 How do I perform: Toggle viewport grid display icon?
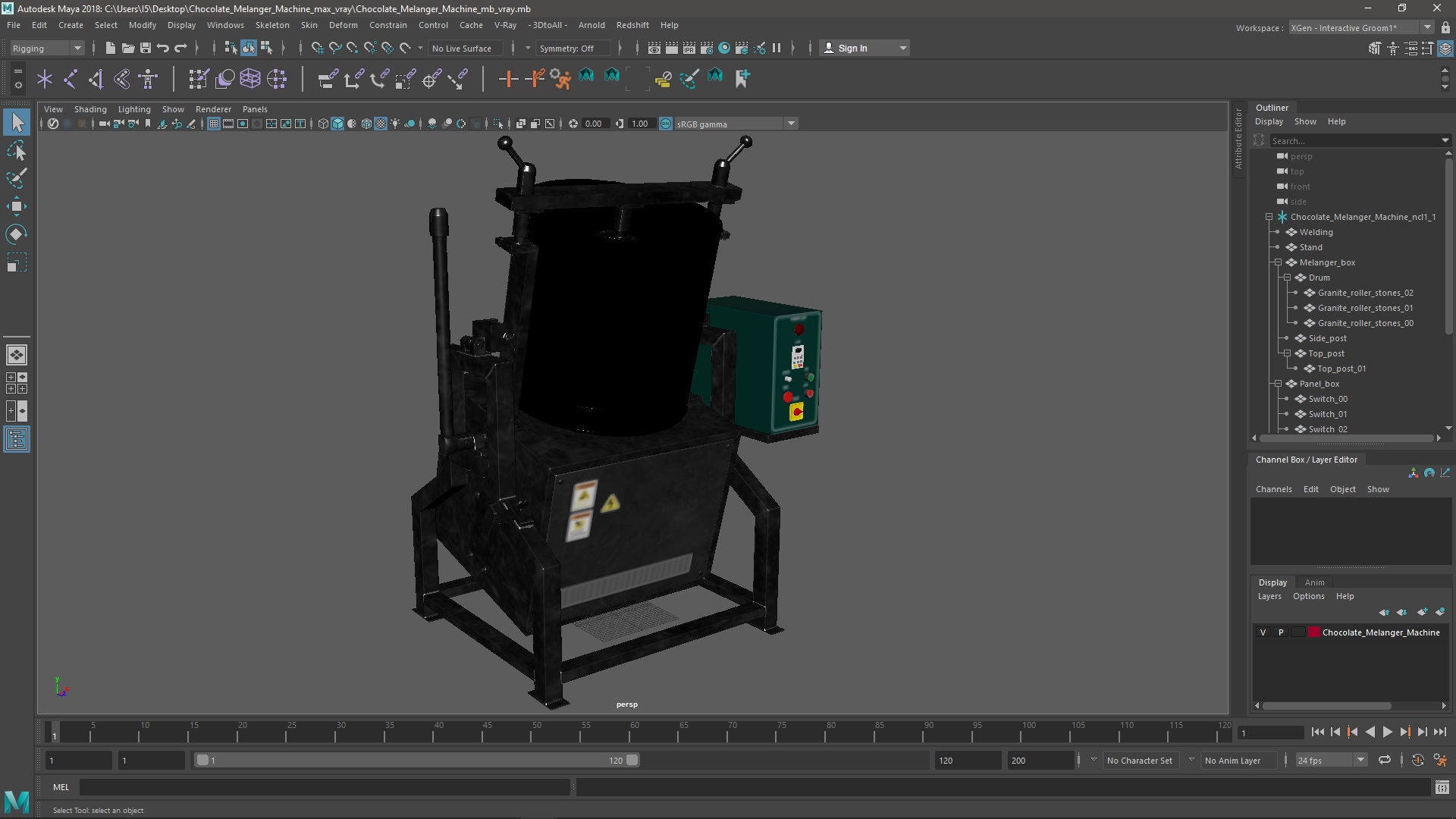[214, 124]
